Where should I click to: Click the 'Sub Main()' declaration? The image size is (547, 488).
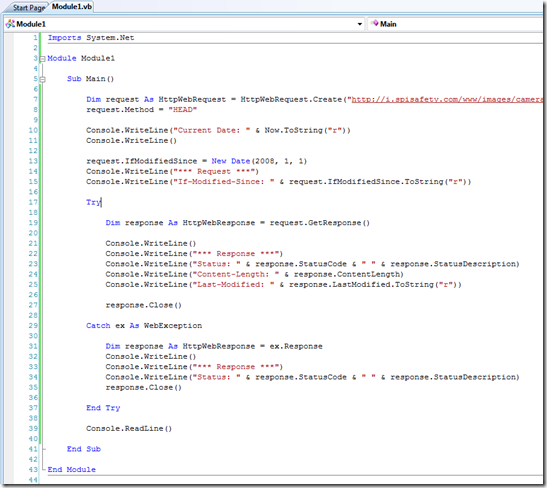90,79
